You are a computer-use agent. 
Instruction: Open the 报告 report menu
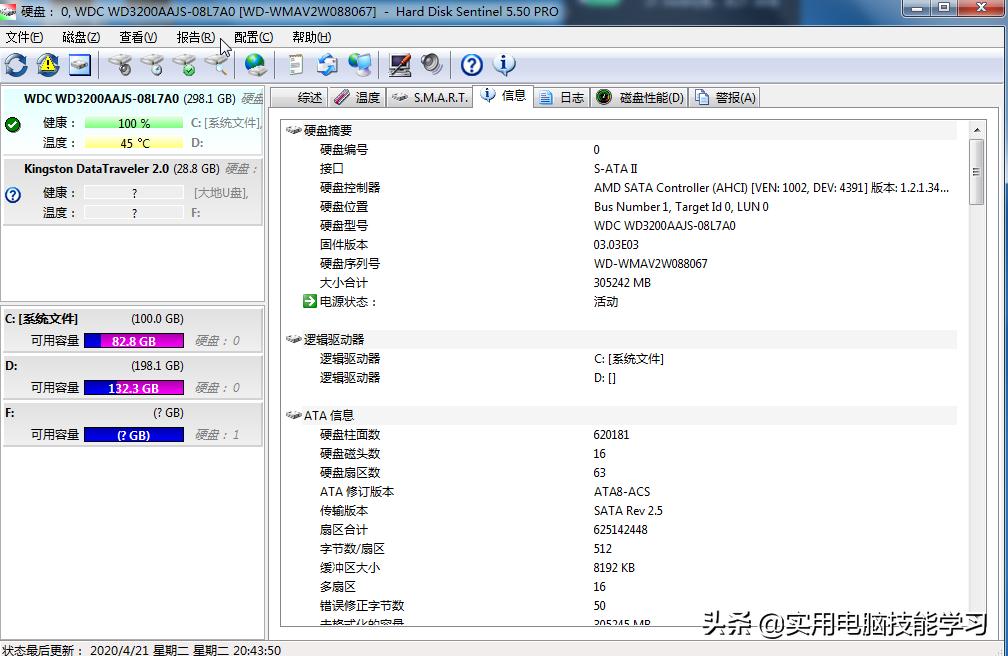point(196,37)
